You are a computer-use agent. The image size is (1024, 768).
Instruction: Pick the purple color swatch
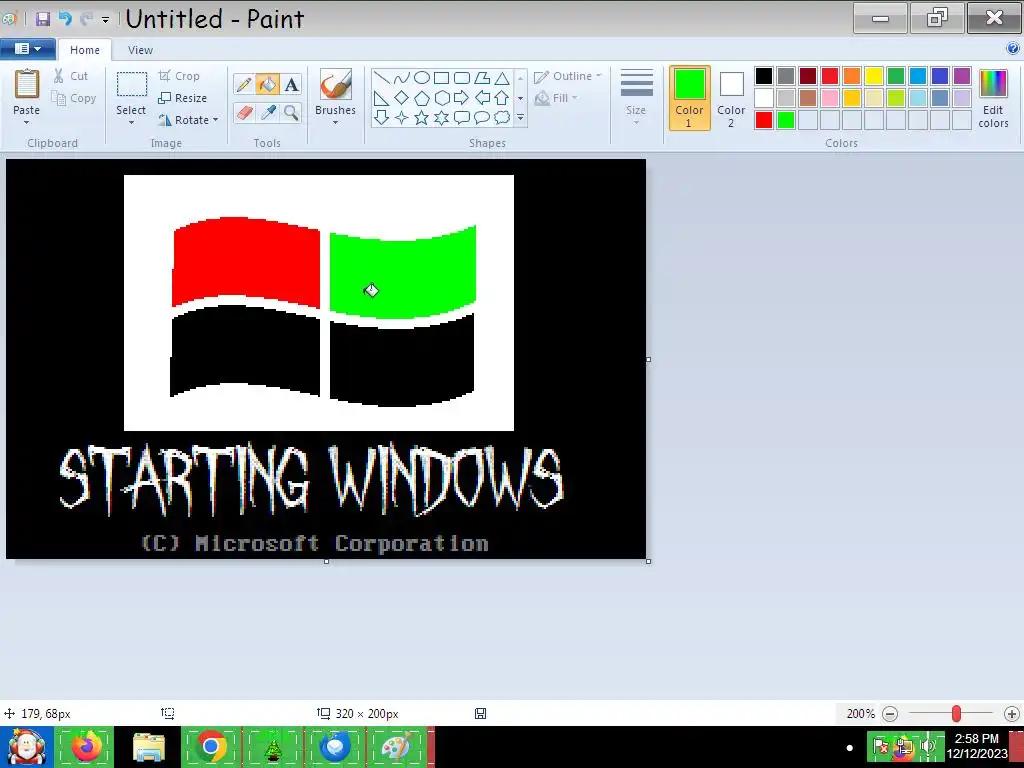coord(962,76)
